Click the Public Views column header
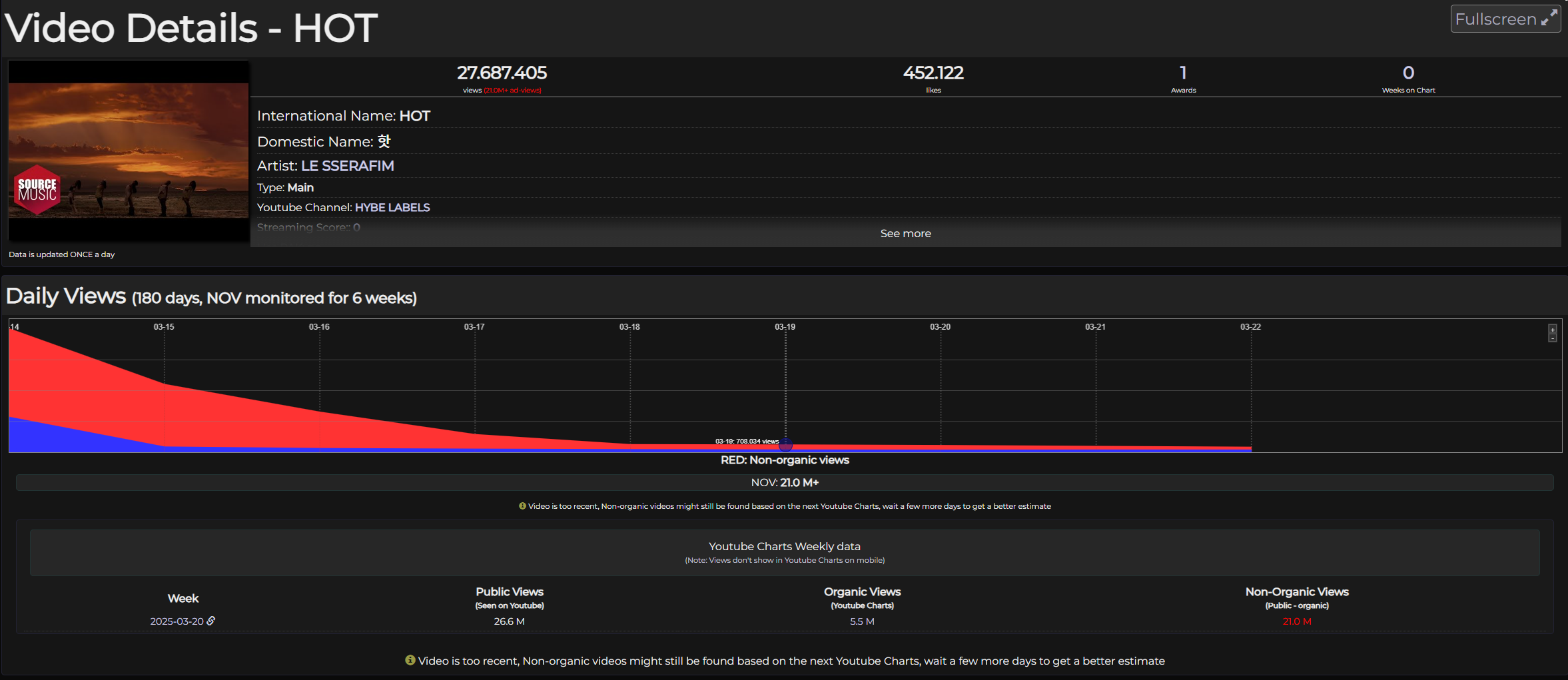 510,598
